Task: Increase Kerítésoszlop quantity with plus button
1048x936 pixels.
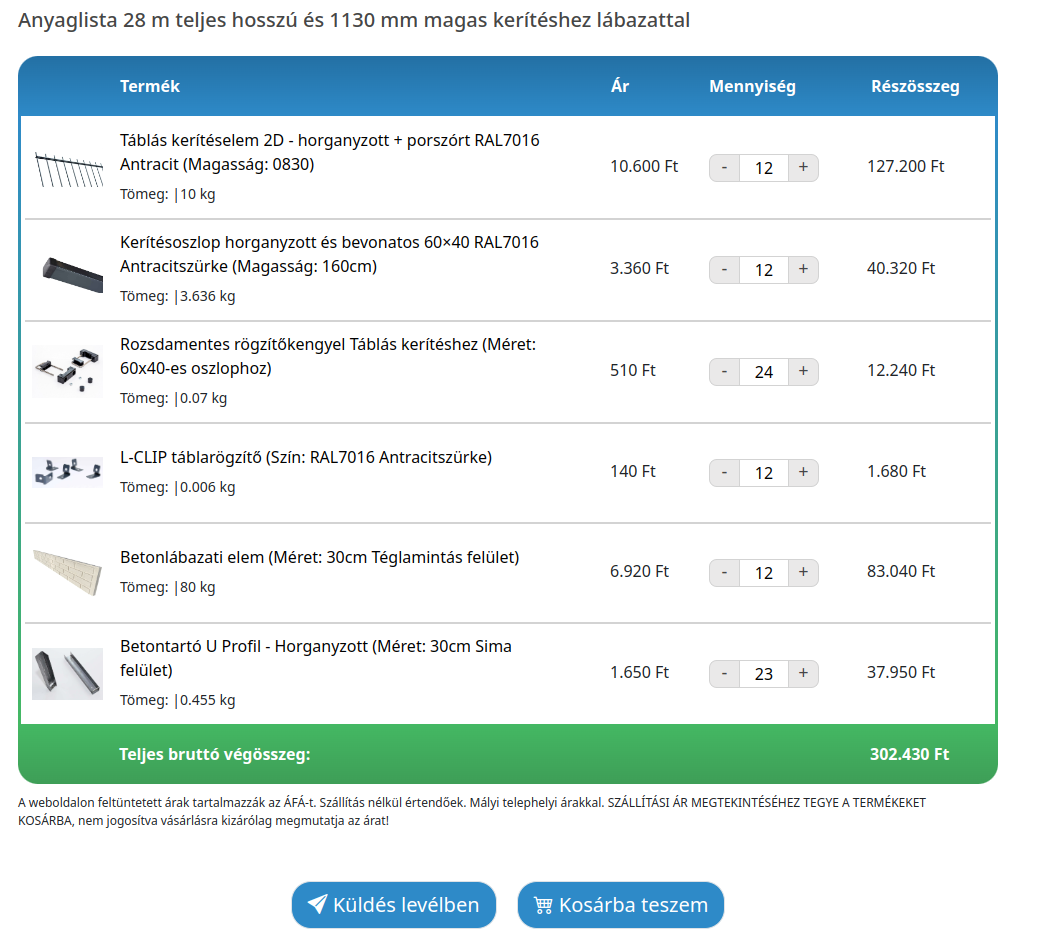Action: [803, 270]
